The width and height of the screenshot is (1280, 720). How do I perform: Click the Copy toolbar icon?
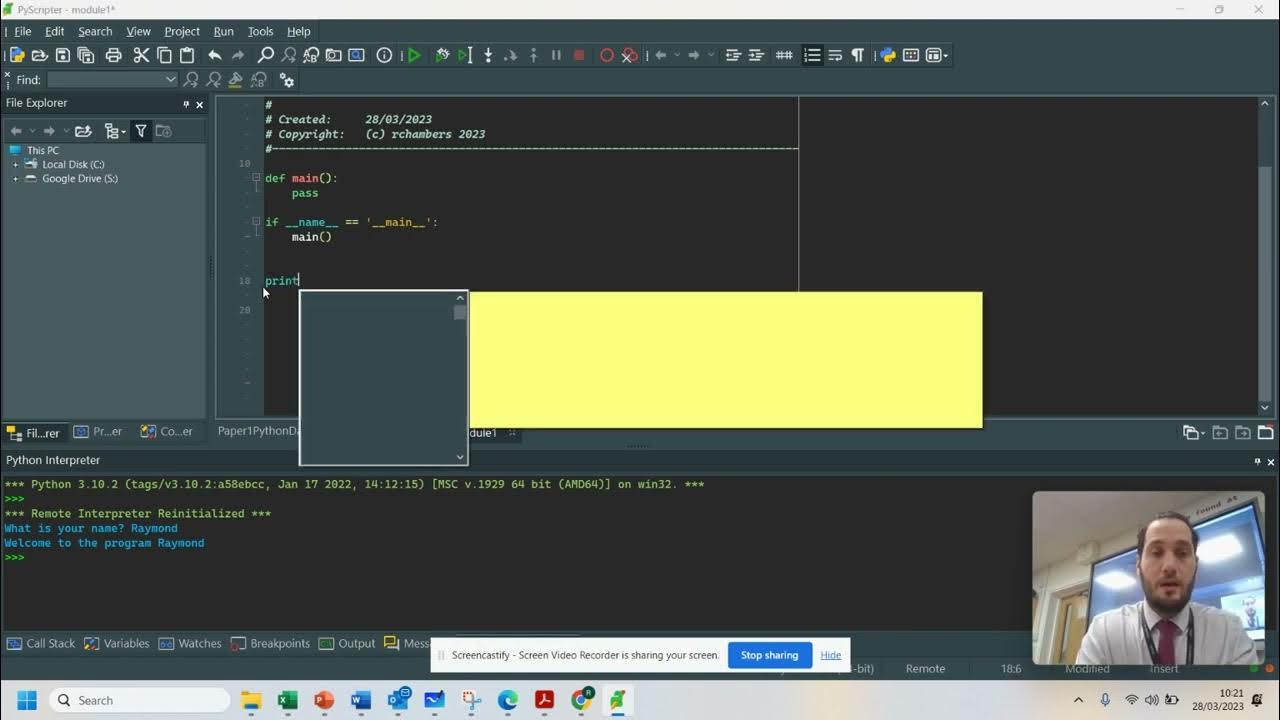coord(164,56)
